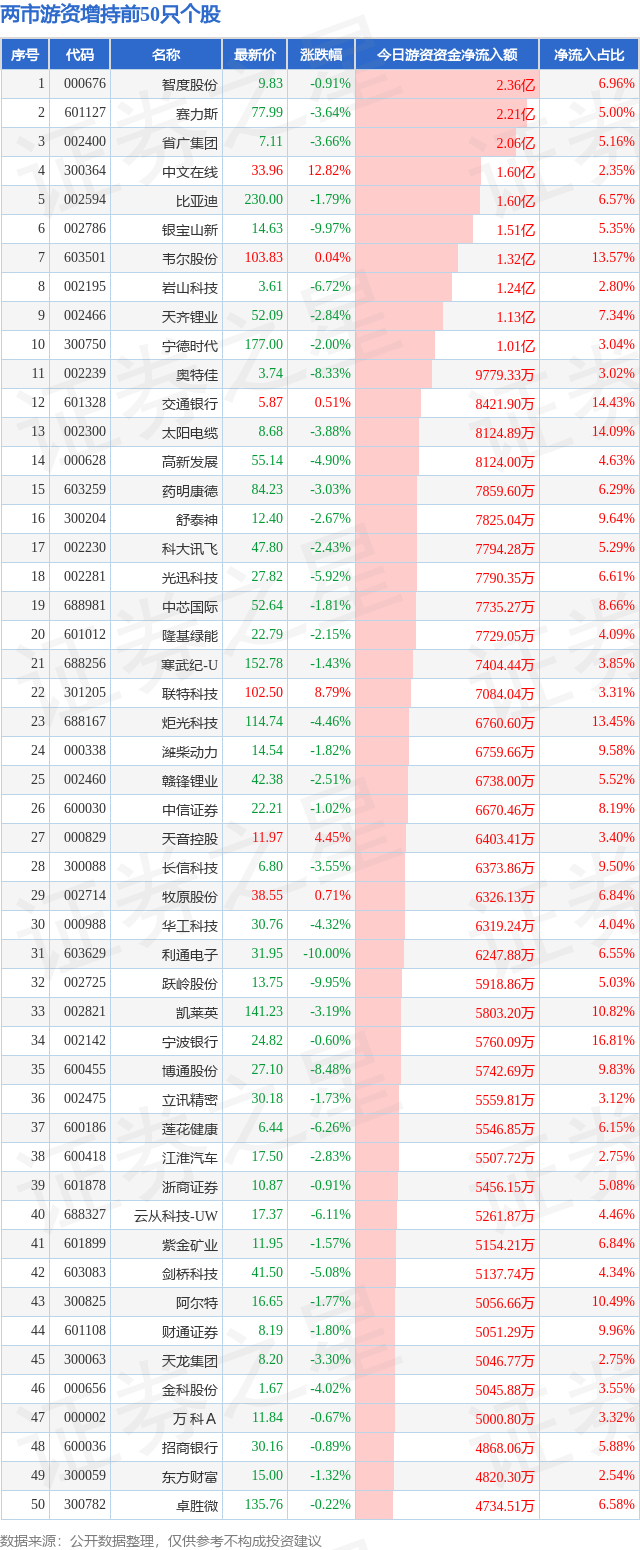The height and width of the screenshot is (1550, 640).
Task: Select stock name 金科股份
Action: tap(190, 1389)
